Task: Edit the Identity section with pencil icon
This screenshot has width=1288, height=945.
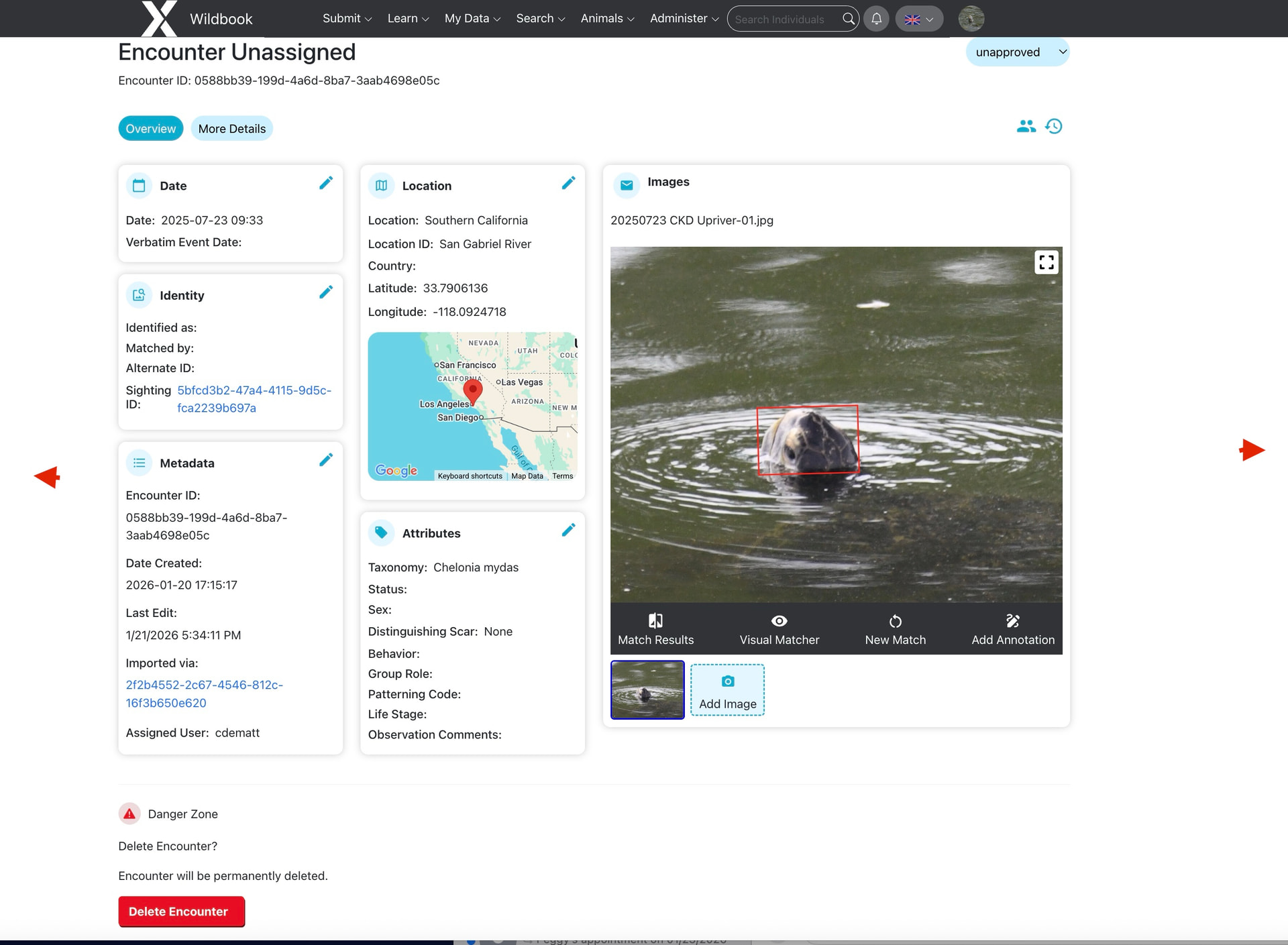Action: pyautogui.click(x=326, y=292)
